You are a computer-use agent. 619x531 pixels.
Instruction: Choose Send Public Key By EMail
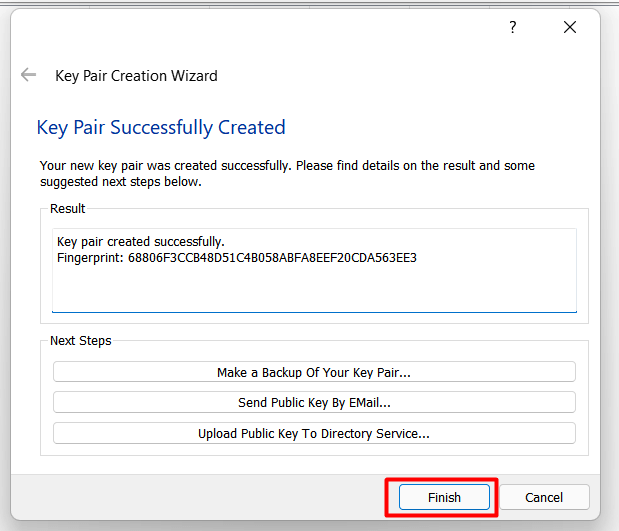(314, 402)
